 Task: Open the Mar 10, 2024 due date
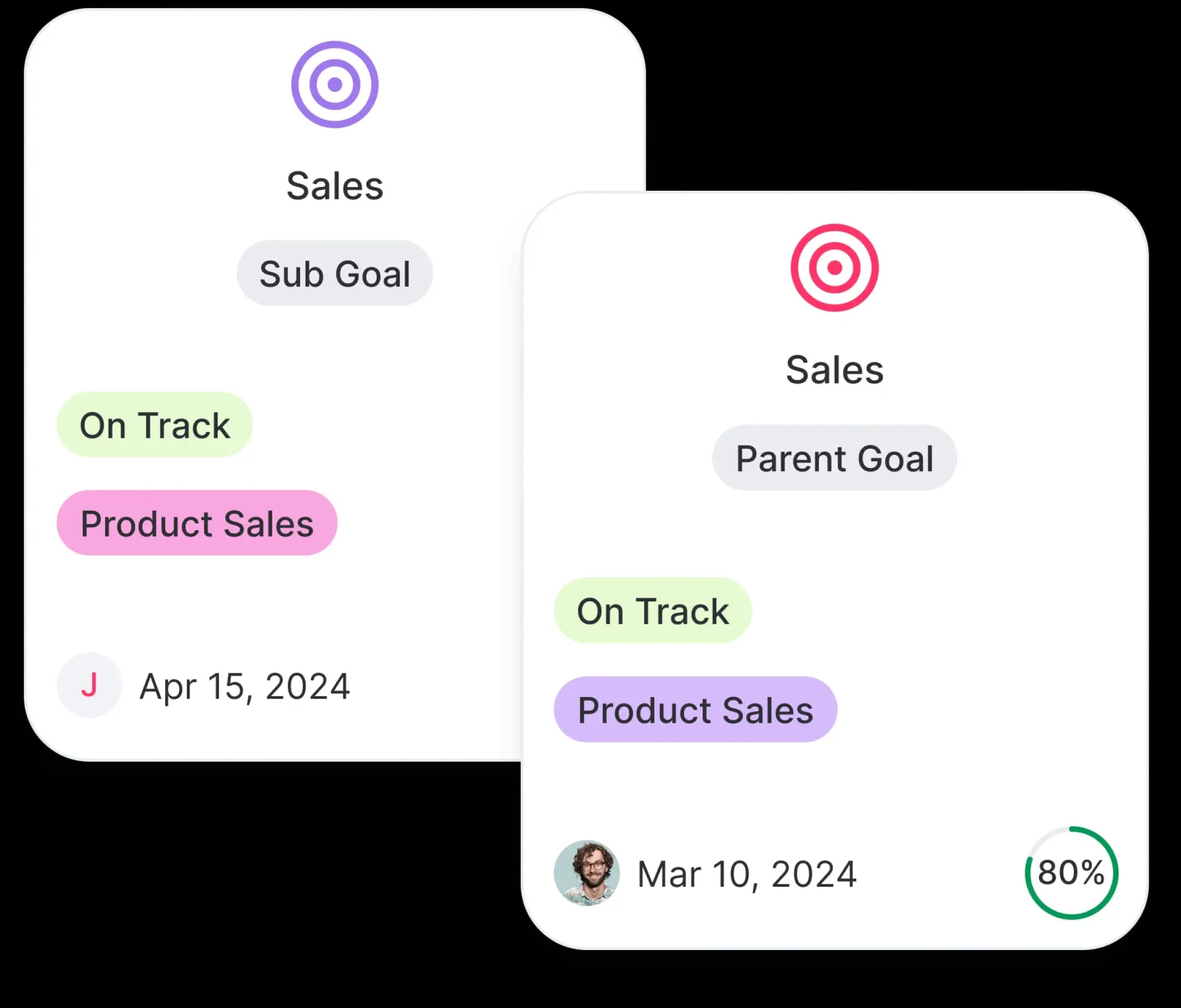(747, 874)
